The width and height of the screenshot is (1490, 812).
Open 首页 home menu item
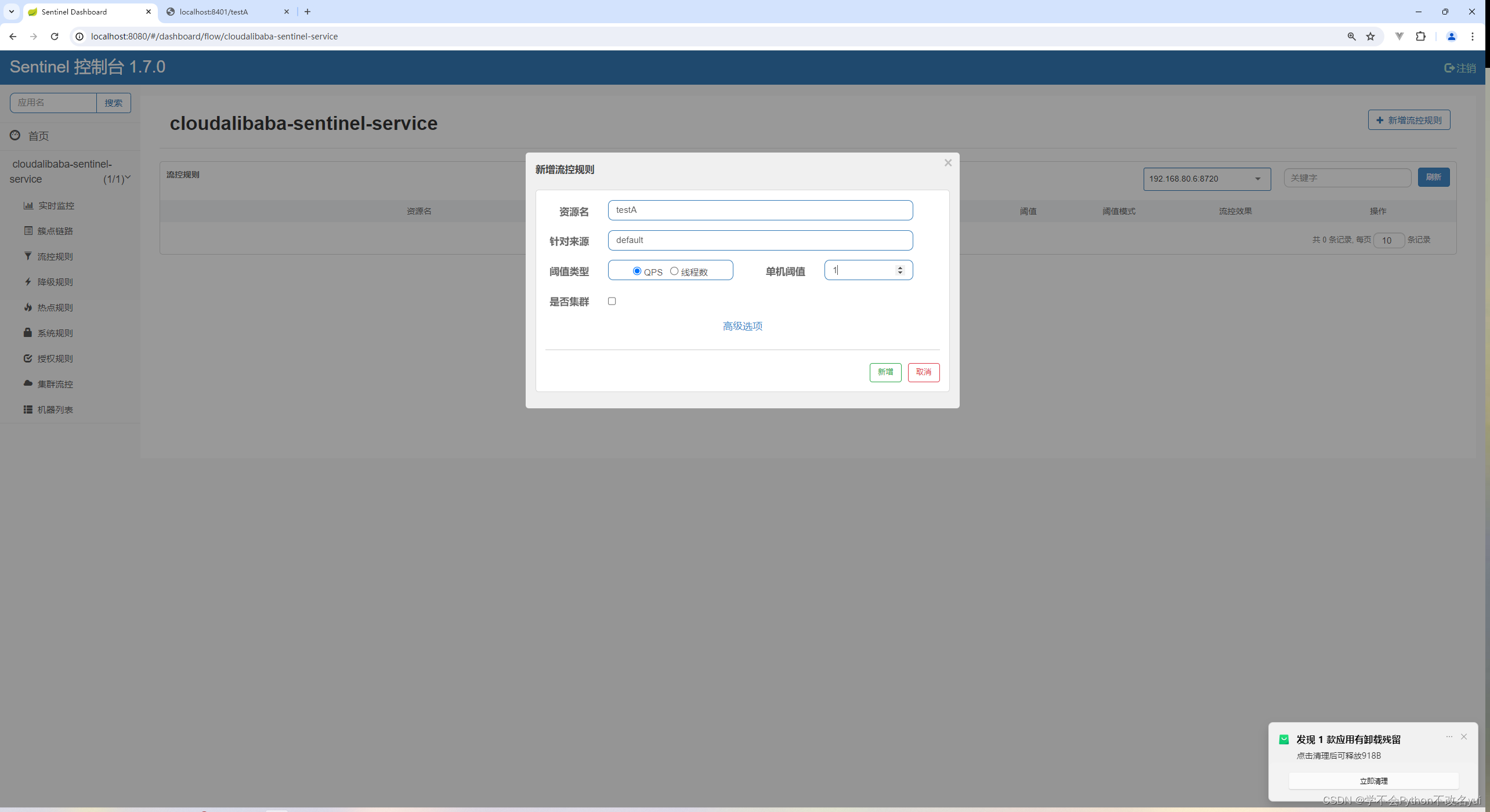[x=38, y=136]
